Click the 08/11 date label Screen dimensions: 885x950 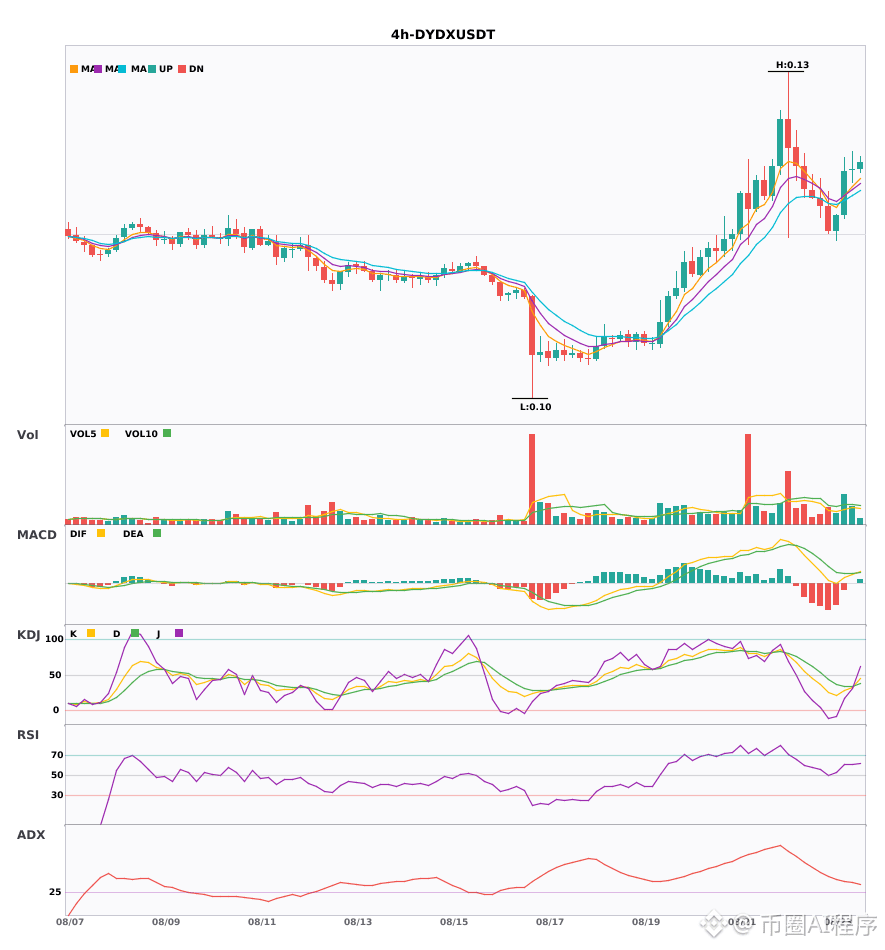(262, 922)
